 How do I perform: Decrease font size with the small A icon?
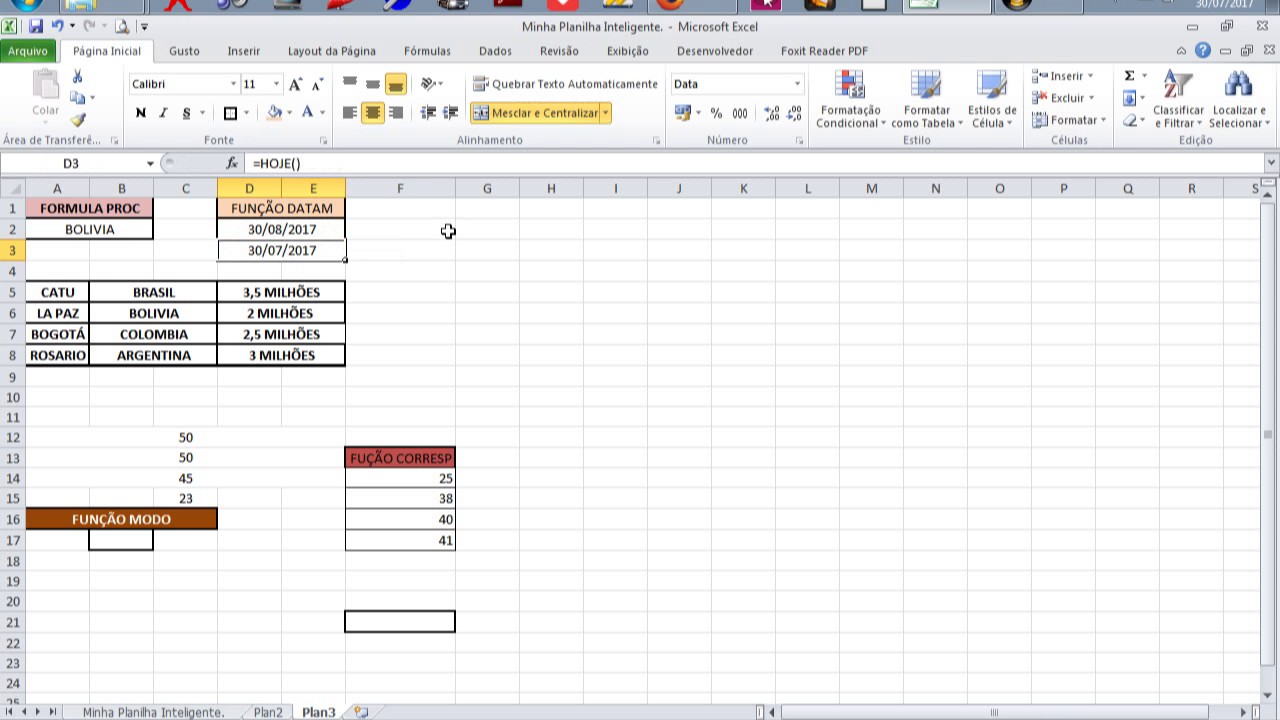[x=317, y=85]
